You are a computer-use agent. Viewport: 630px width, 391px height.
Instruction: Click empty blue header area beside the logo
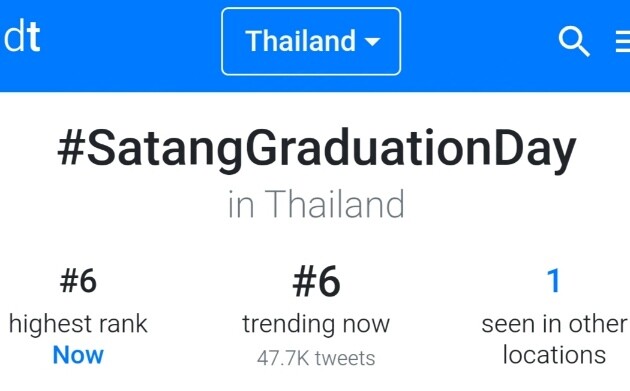[129, 44]
